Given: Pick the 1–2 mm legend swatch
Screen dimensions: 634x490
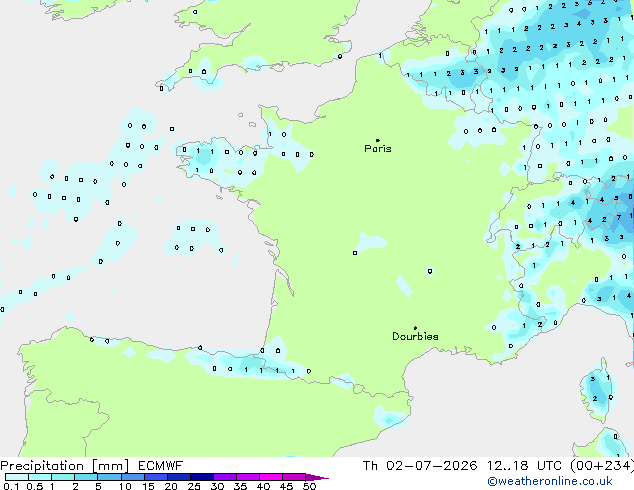Looking at the screenshot, I should pos(63,477).
